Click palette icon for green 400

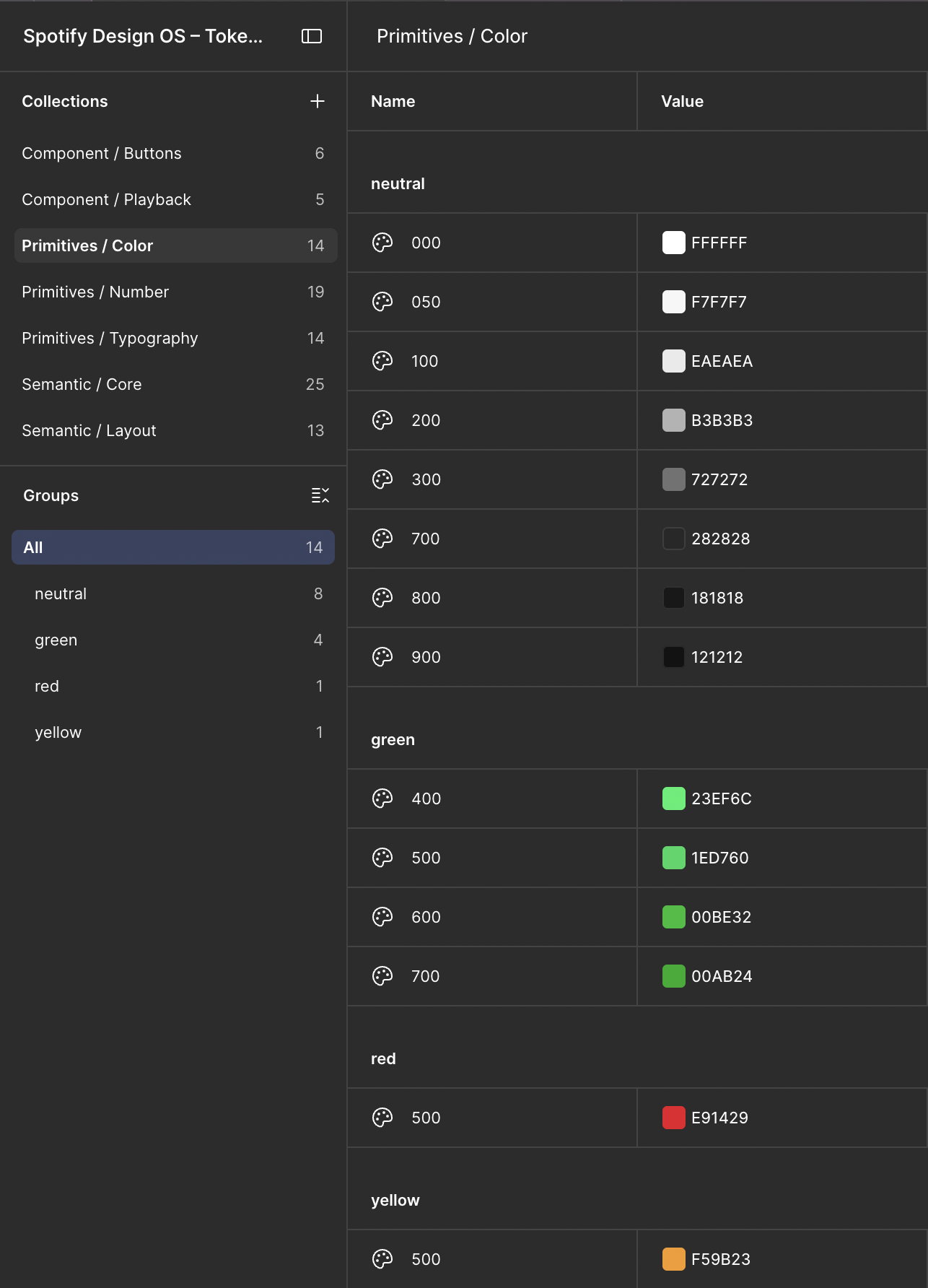coord(382,799)
